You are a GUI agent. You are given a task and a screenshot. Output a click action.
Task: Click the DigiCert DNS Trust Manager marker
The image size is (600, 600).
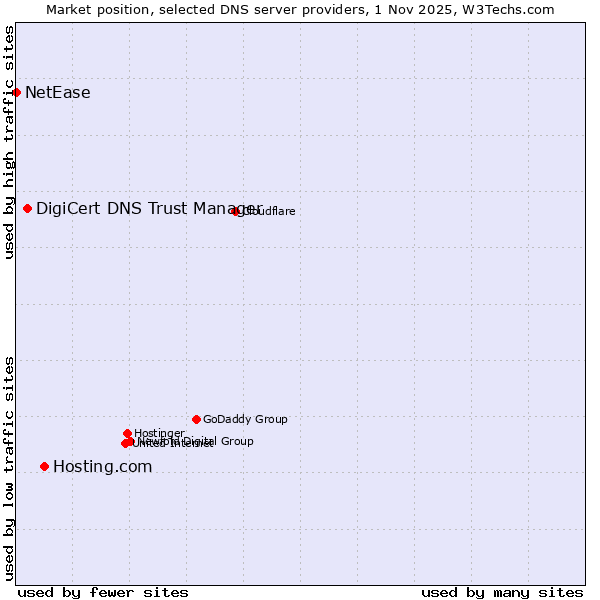tap(28, 208)
